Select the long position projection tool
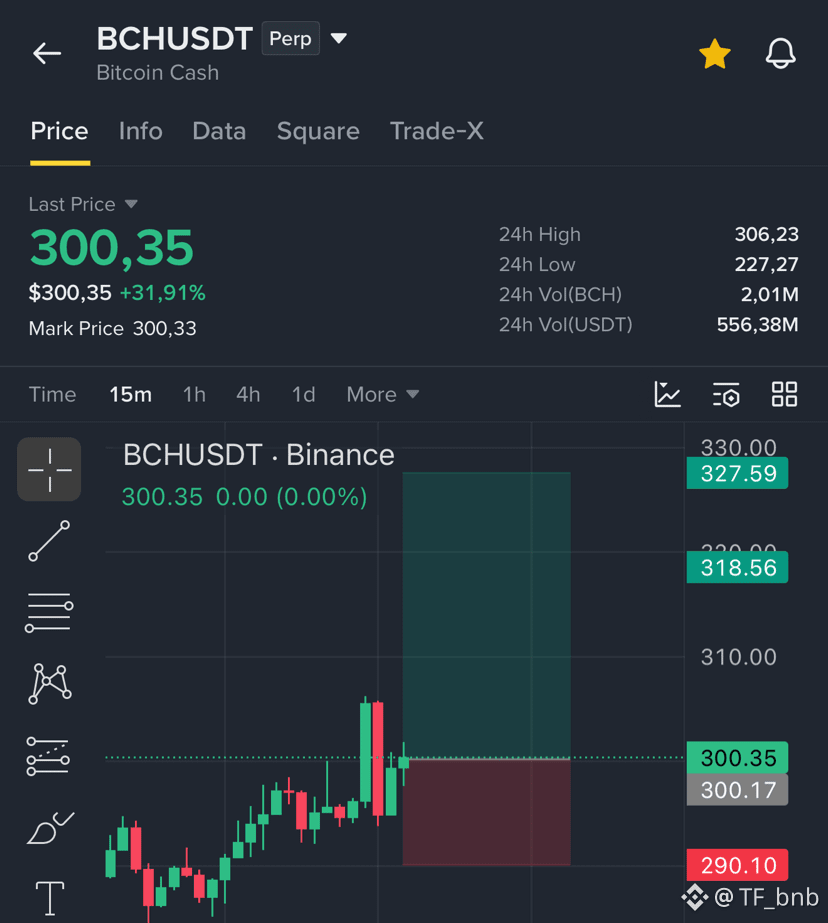828x923 pixels. 48,756
